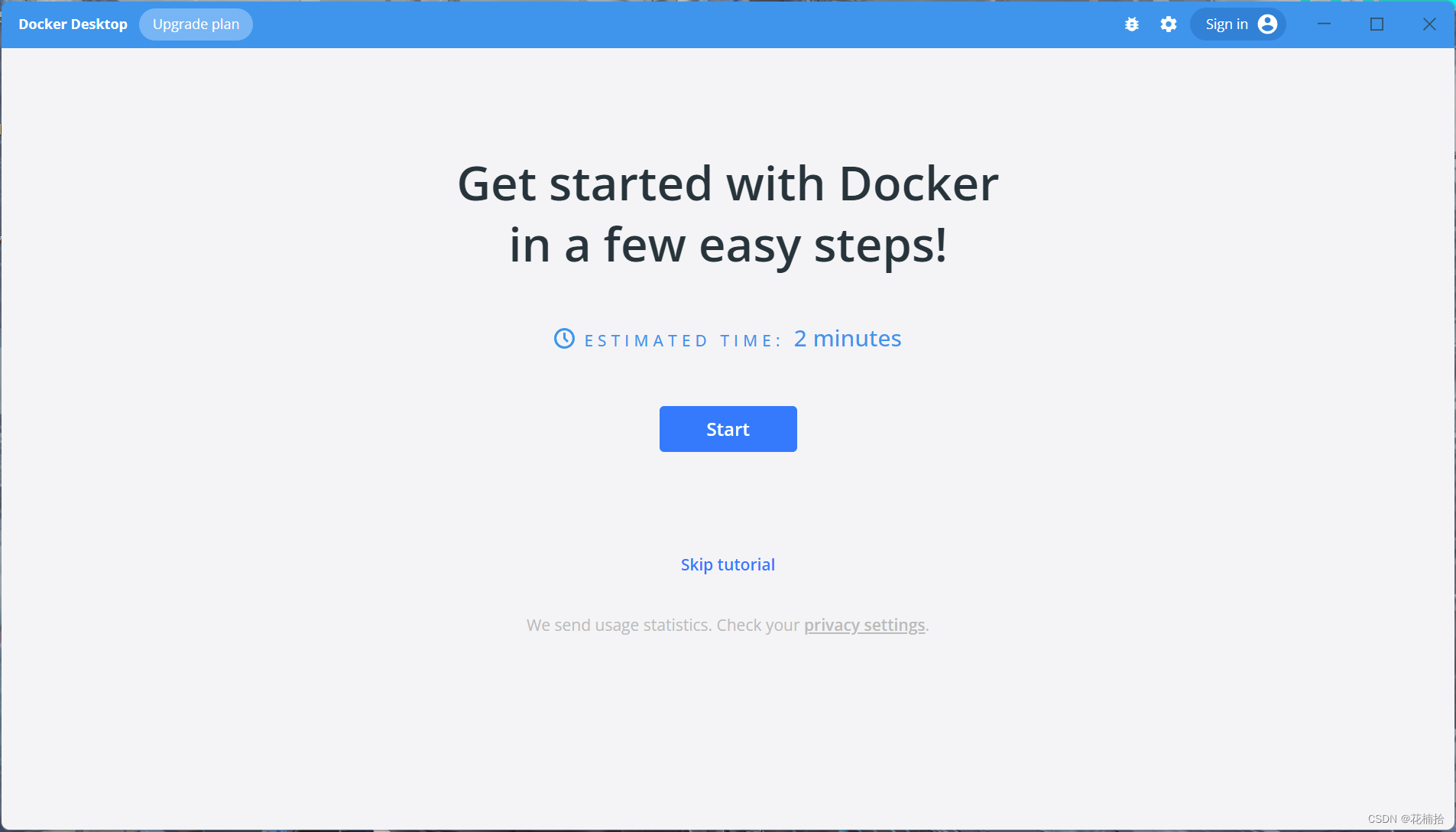Minimize the Docker Desktop window
1456x832 pixels.
coord(1325,24)
